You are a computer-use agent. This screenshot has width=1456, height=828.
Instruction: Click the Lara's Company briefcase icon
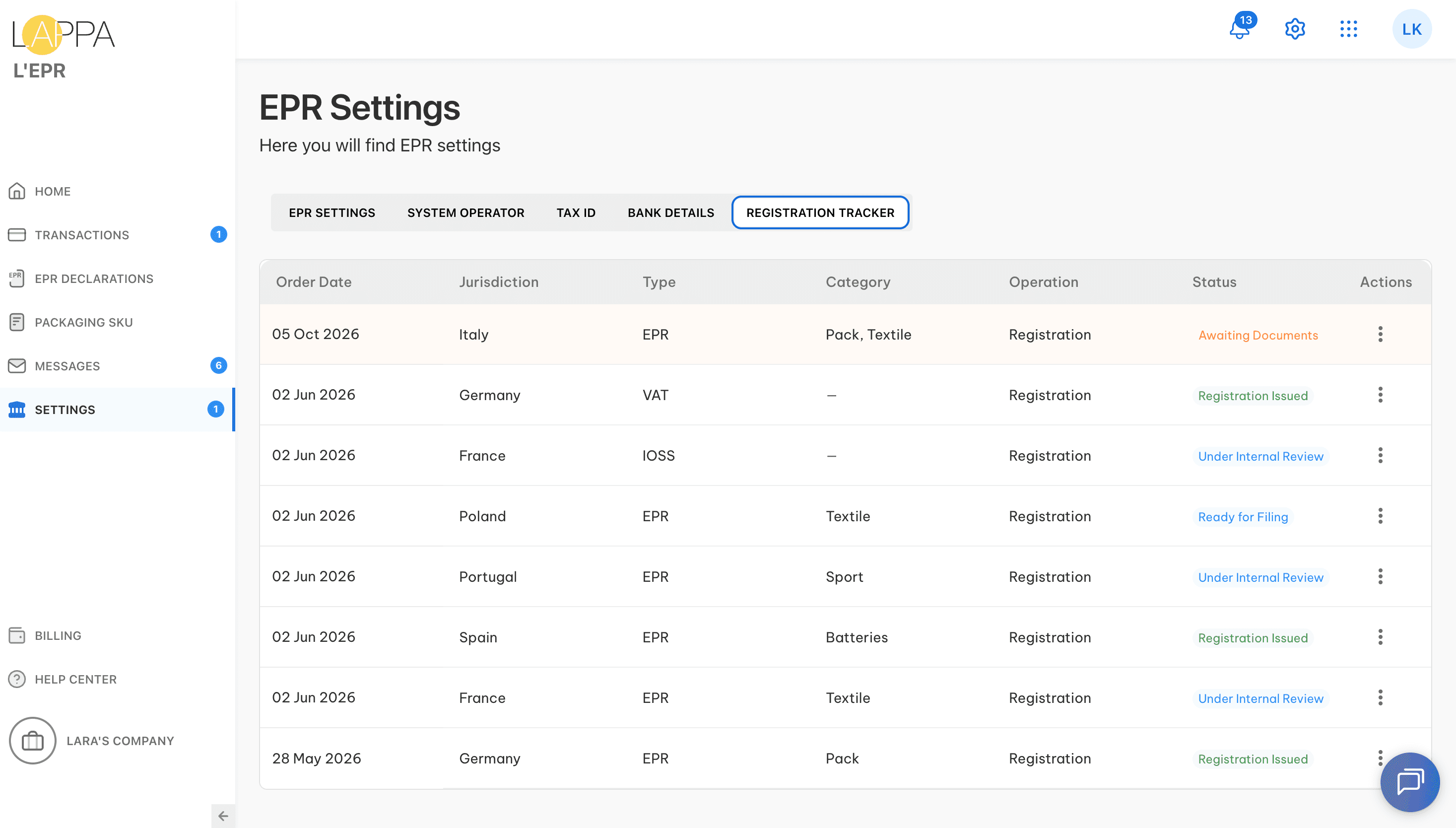click(32, 741)
